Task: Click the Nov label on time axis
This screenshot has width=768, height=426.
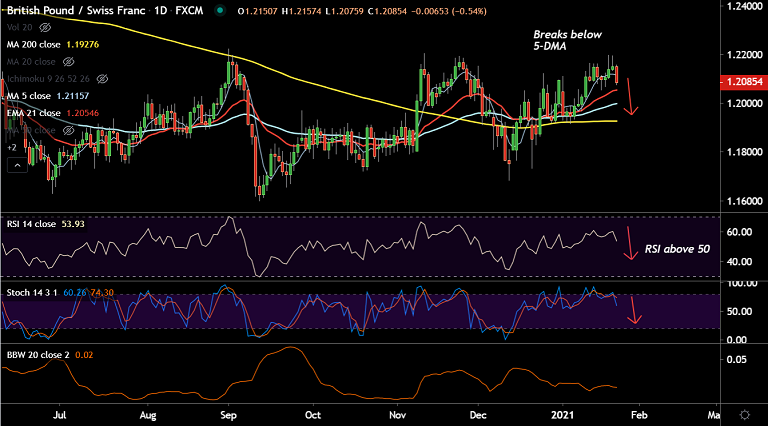Action: tap(397, 415)
